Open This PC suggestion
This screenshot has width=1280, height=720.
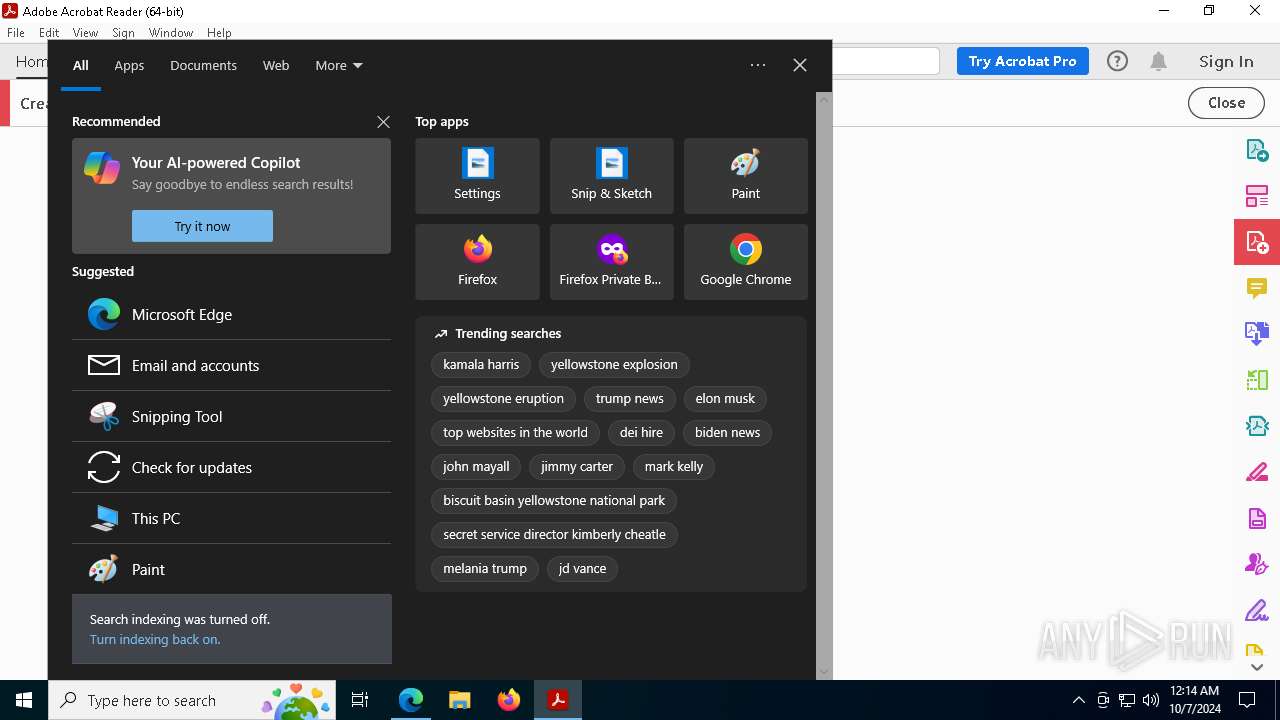(231, 518)
